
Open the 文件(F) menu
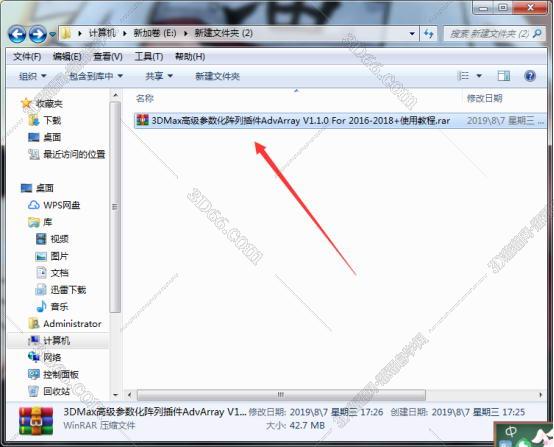pyautogui.click(x=27, y=57)
